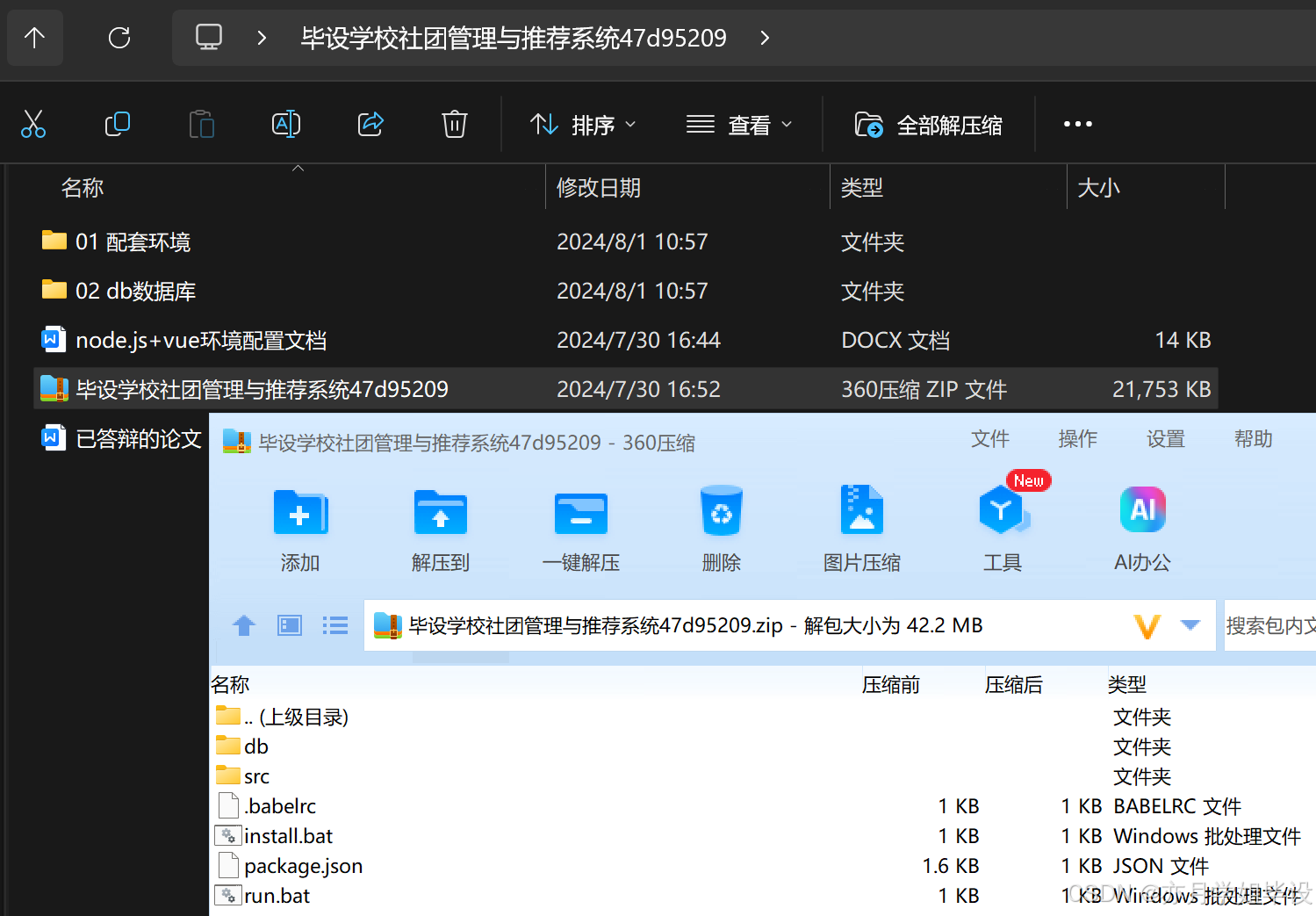Select the 已答辩的论文 document
Viewport: 1316px width, 916px height.
pos(123,438)
